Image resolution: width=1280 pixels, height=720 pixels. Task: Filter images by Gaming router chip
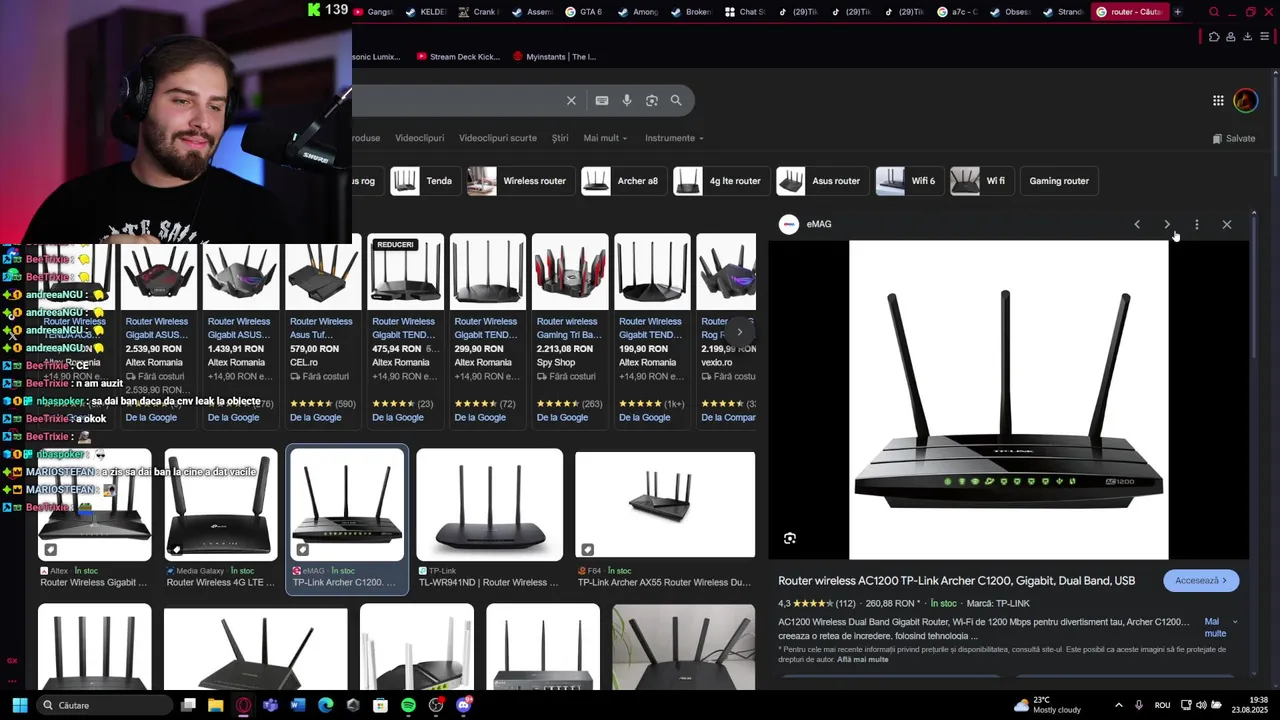click(1059, 181)
